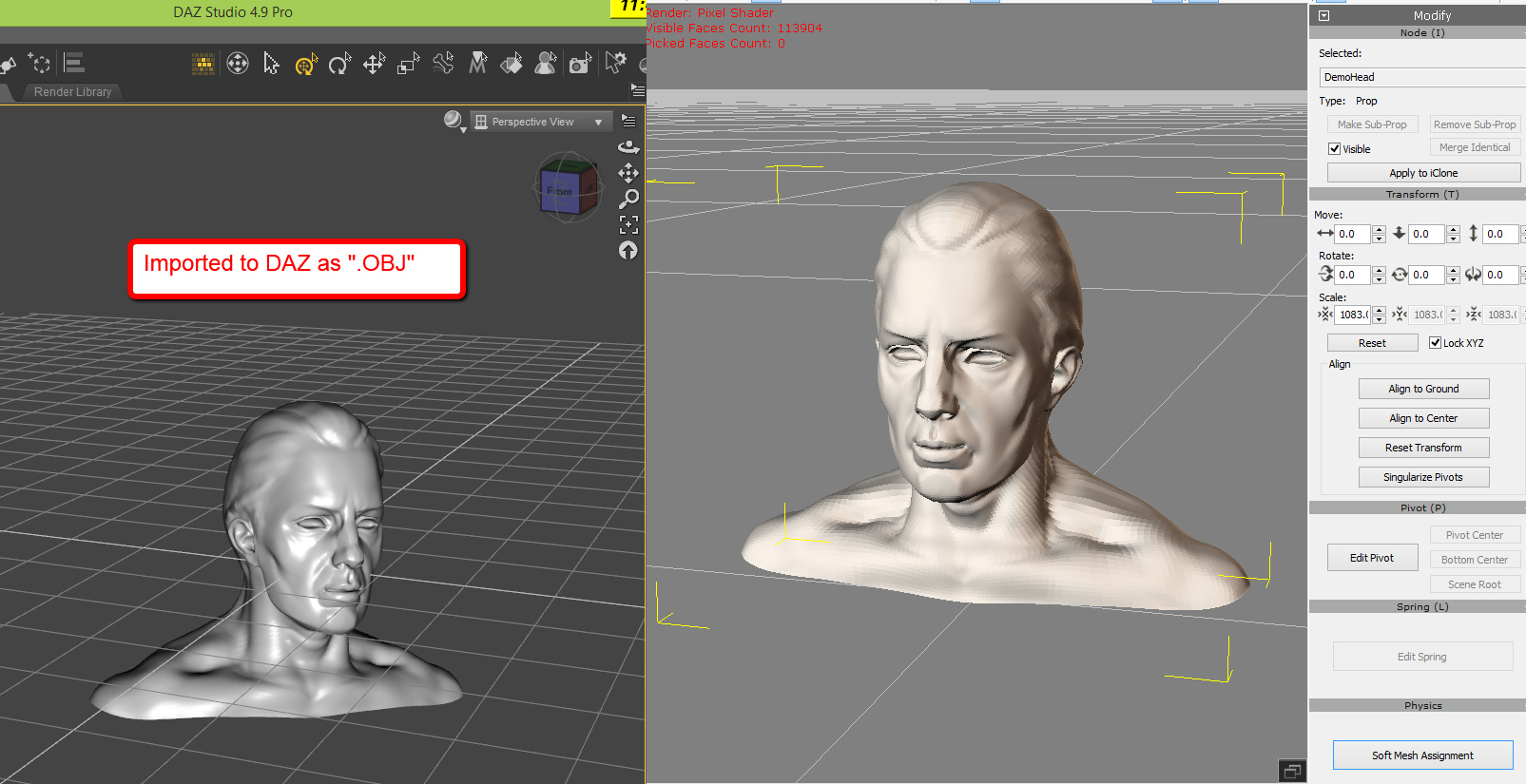Click the Scale X value field
The height and width of the screenshot is (784, 1526).
[x=1352, y=315]
